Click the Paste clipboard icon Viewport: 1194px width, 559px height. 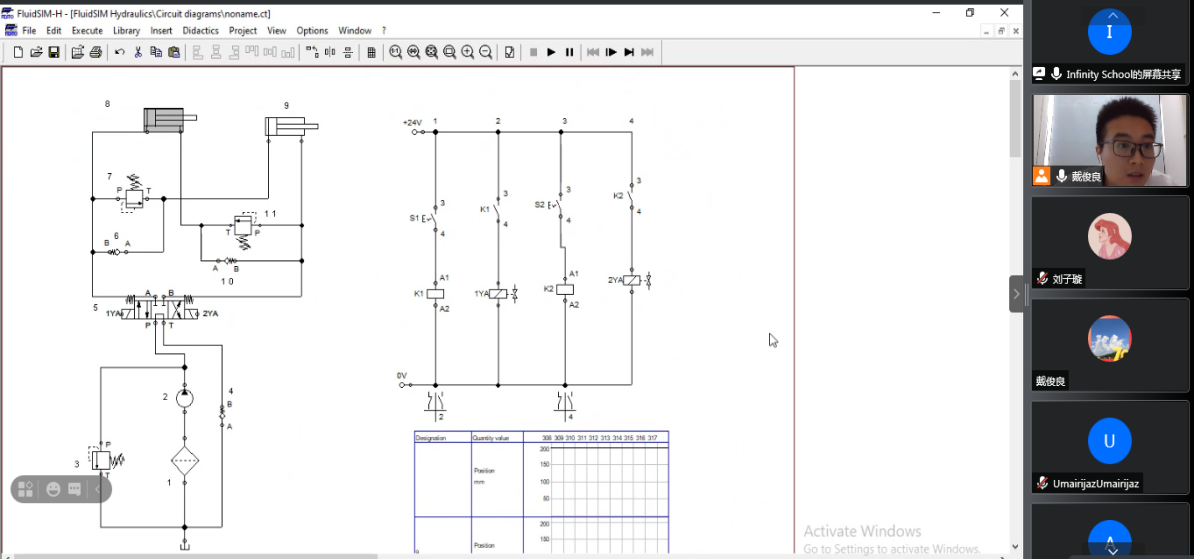174,52
